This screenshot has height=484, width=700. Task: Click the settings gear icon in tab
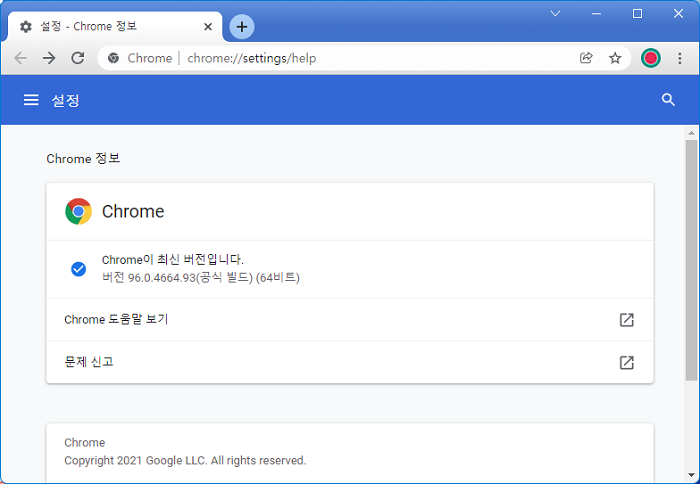[26, 27]
